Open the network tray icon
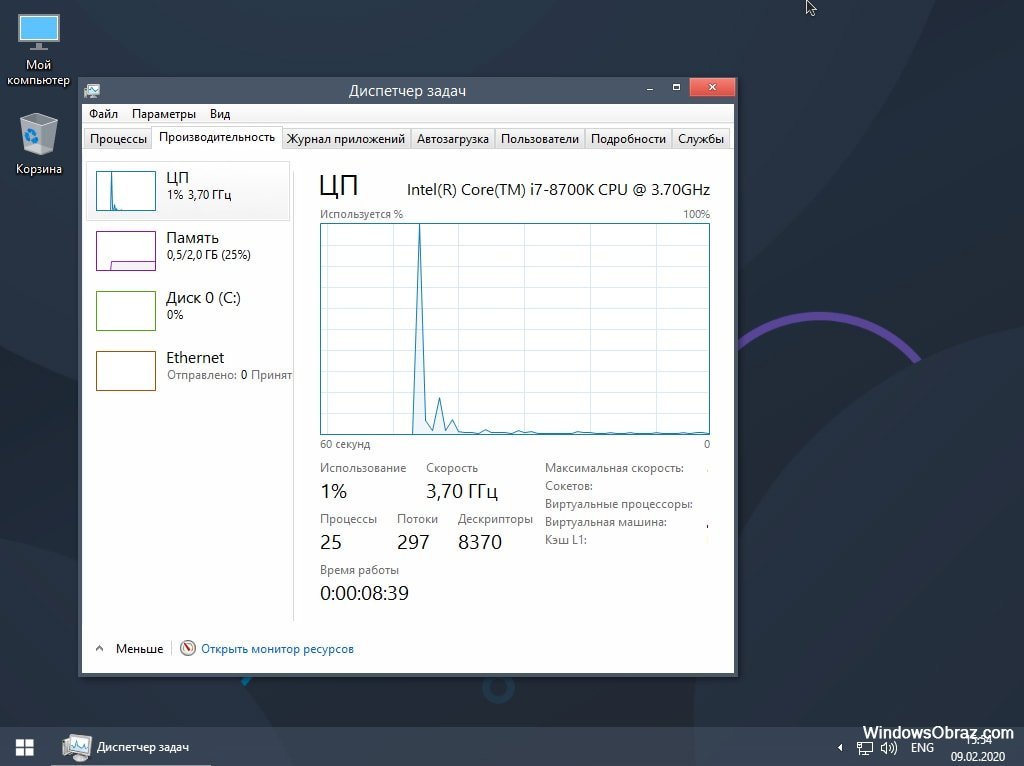Viewport: 1024px width, 766px height. [x=865, y=748]
